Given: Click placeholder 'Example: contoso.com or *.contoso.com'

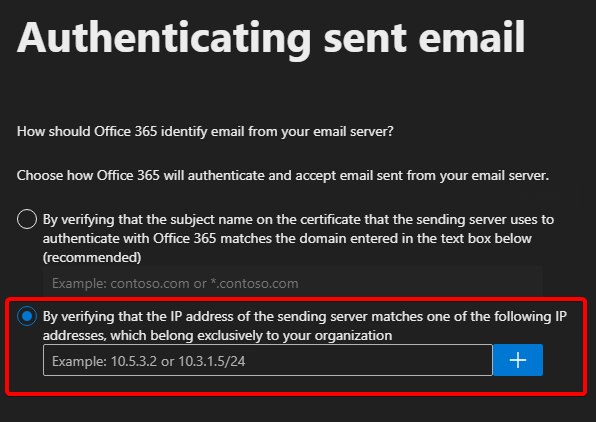Looking at the screenshot, I should click(x=175, y=283).
